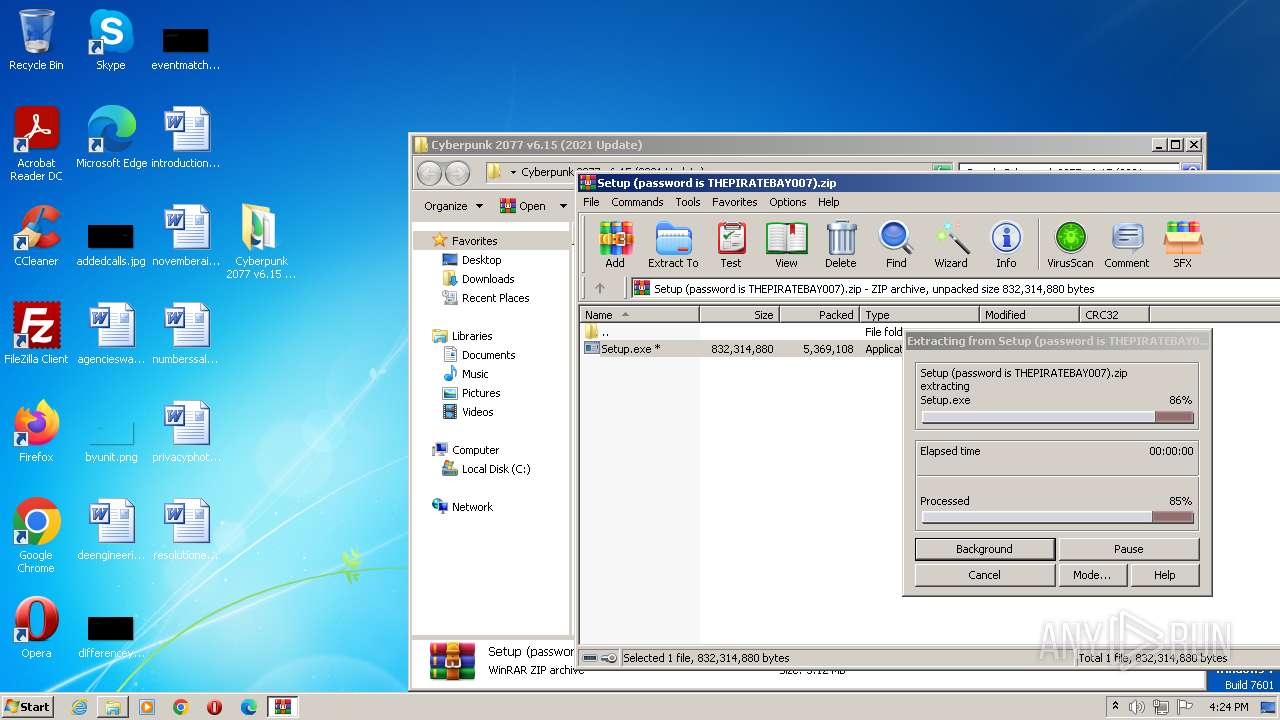Show hidden system tray icons
This screenshot has width=1280, height=720.
[x=1115, y=707]
